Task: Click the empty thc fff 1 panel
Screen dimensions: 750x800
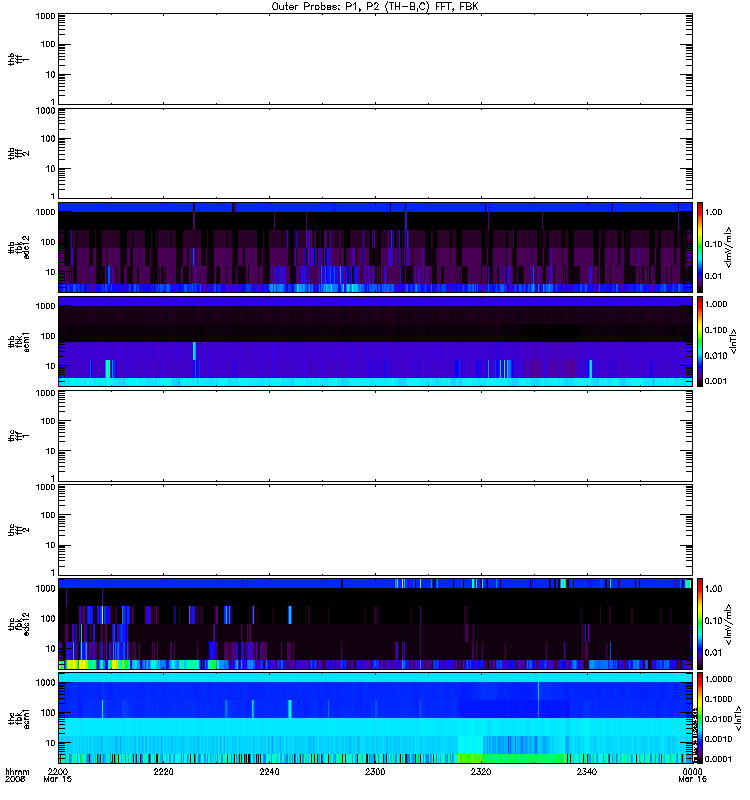Action: [375, 436]
